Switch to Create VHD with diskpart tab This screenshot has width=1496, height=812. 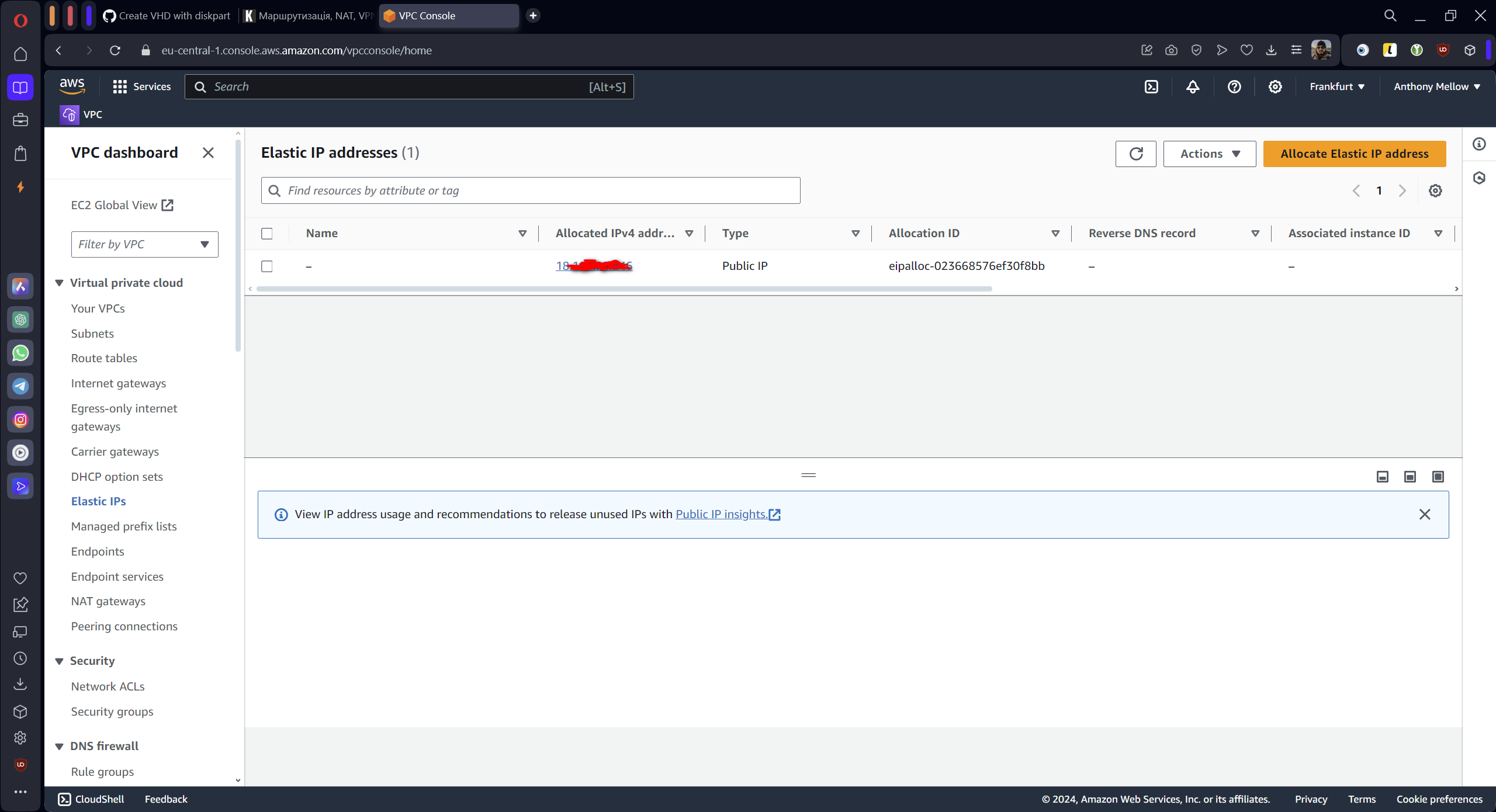pyautogui.click(x=167, y=16)
